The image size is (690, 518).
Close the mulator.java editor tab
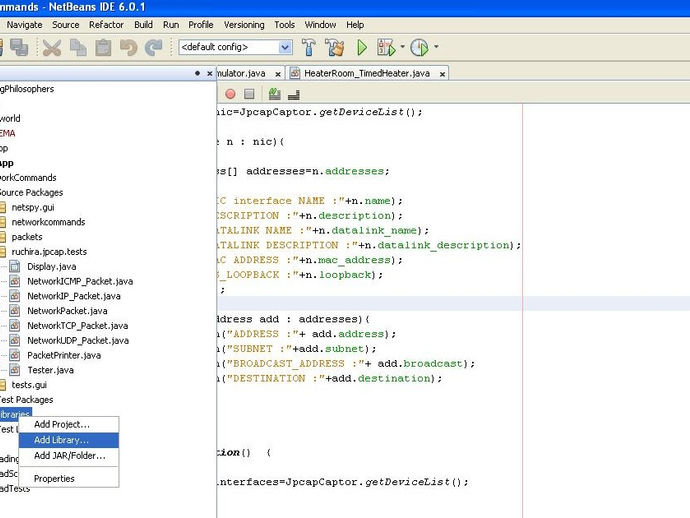pos(278,74)
